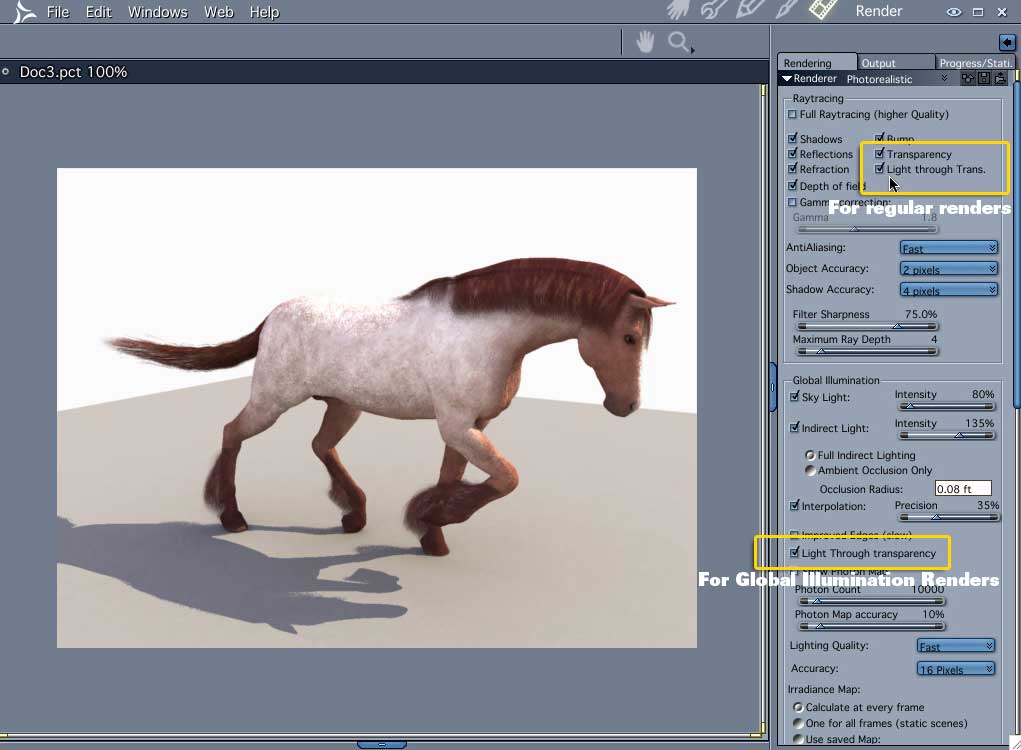
Task: Open the AntiAliasing dropdown
Action: coord(949,248)
